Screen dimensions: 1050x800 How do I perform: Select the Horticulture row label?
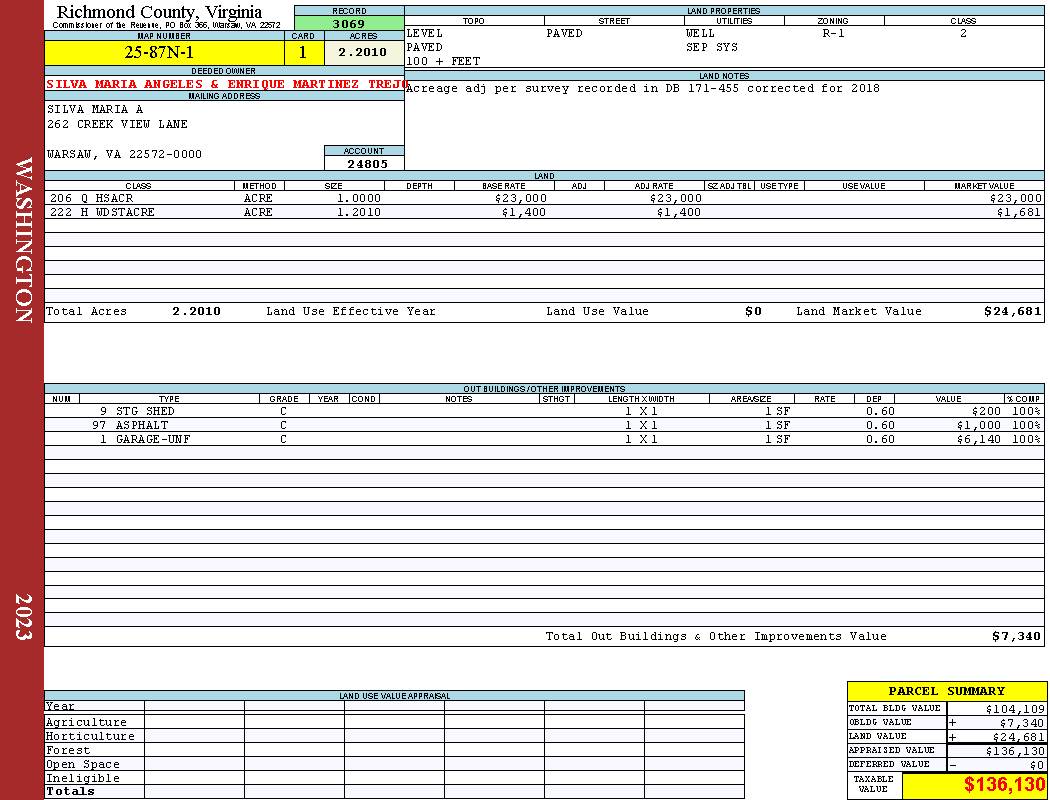[90, 736]
